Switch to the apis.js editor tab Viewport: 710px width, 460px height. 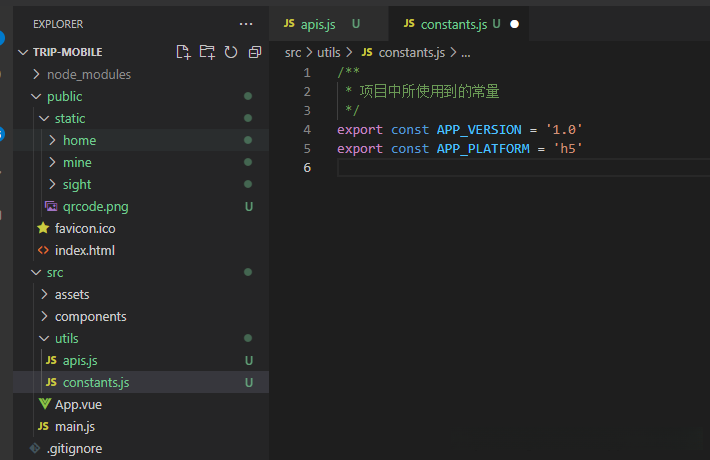(x=317, y=23)
